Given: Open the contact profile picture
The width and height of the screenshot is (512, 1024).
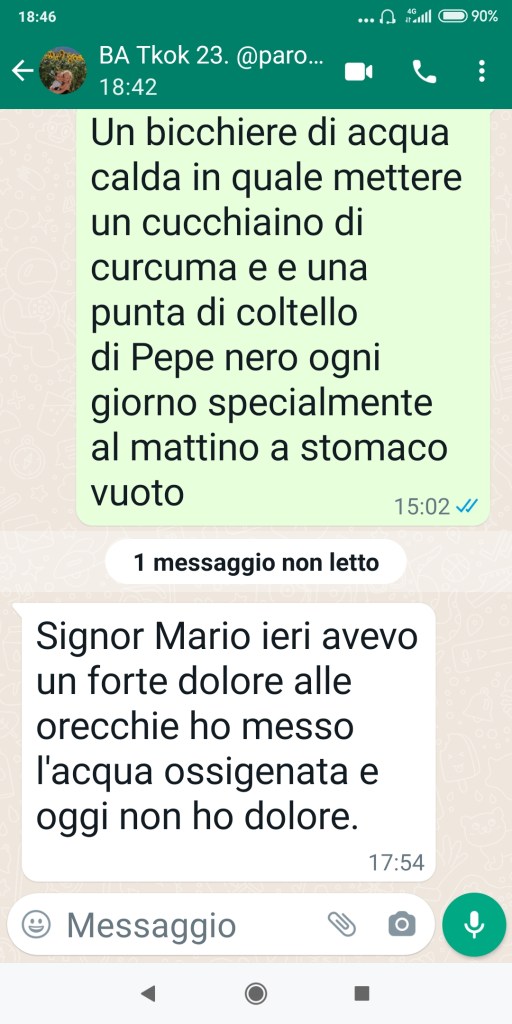Looking at the screenshot, I should (63, 71).
